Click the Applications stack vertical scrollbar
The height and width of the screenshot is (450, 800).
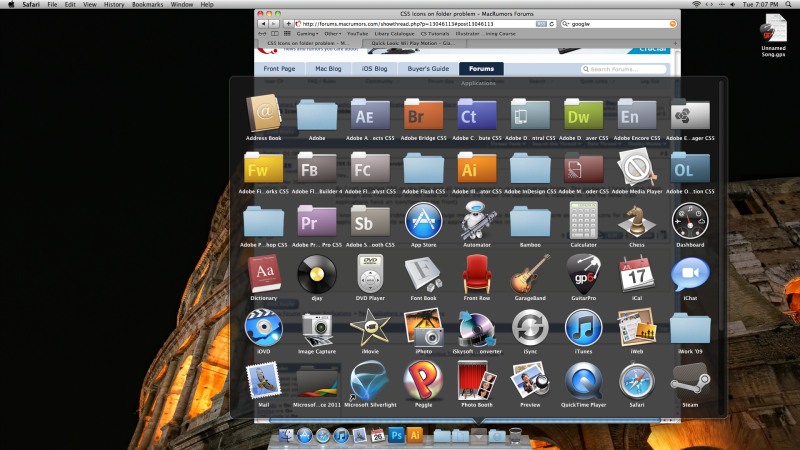tap(721, 204)
